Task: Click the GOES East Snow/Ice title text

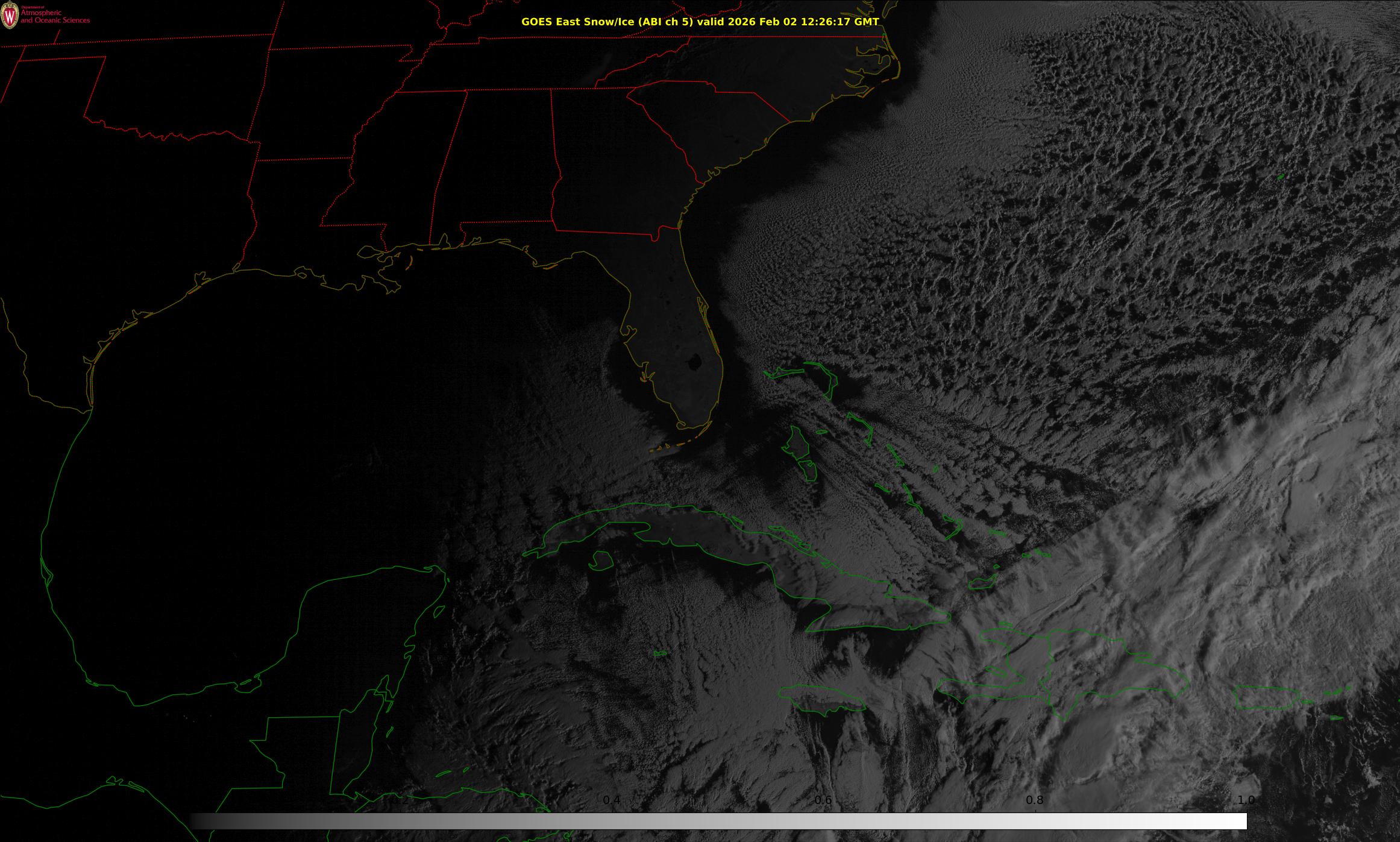Action: [x=700, y=22]
